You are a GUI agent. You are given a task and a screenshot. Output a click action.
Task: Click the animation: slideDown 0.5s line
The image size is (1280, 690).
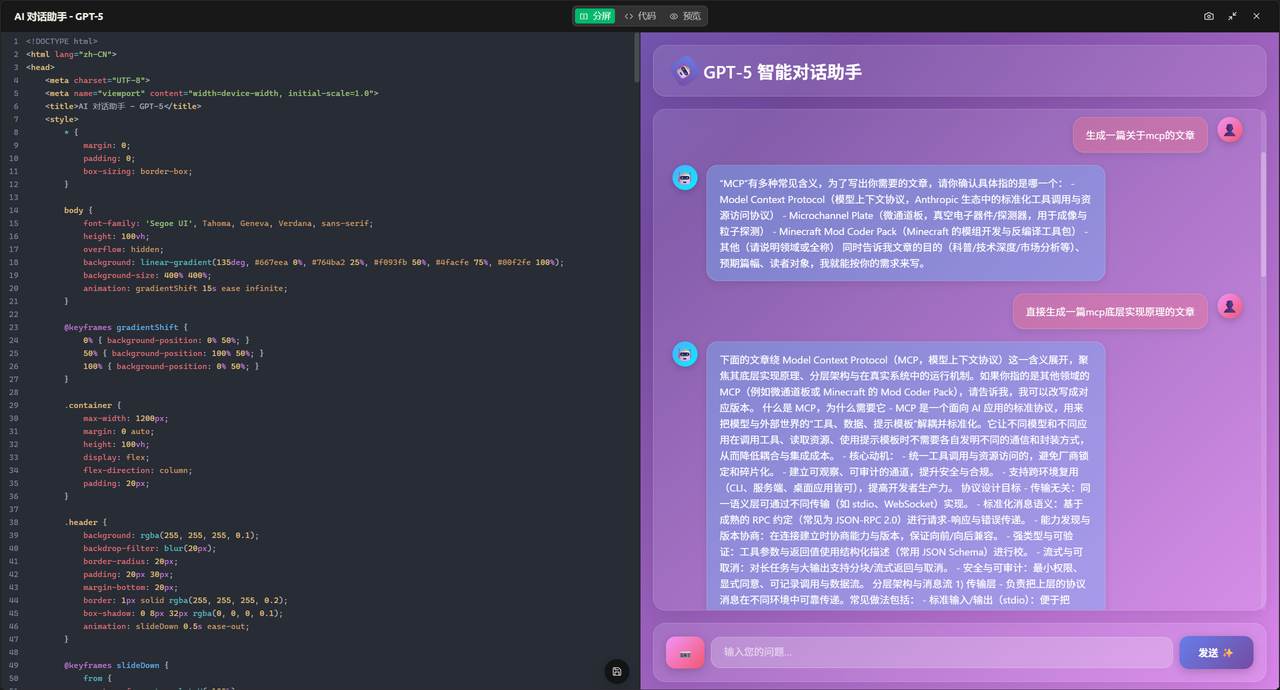click(166, 626)
